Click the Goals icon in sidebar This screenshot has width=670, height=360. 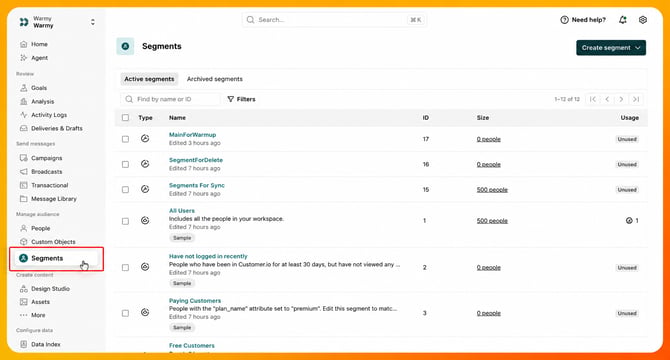coord(24,88)
